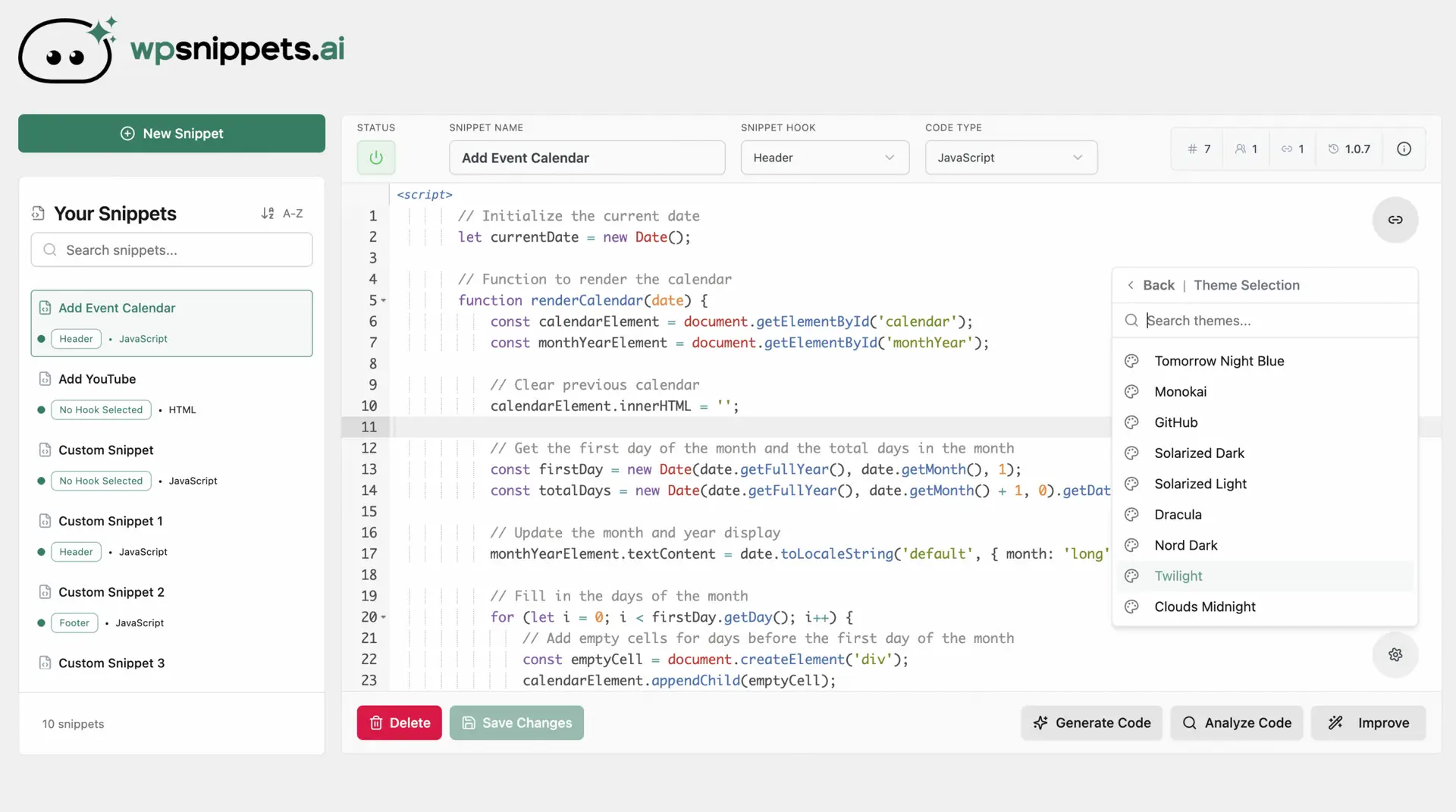
Task: Choose the Solarized Light theme
Action: coord(1264,484)
